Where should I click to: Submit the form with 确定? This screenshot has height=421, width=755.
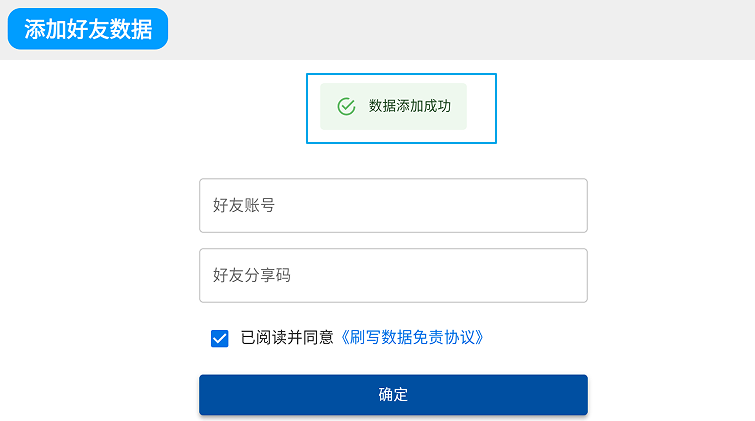click(x=393, y=395)
